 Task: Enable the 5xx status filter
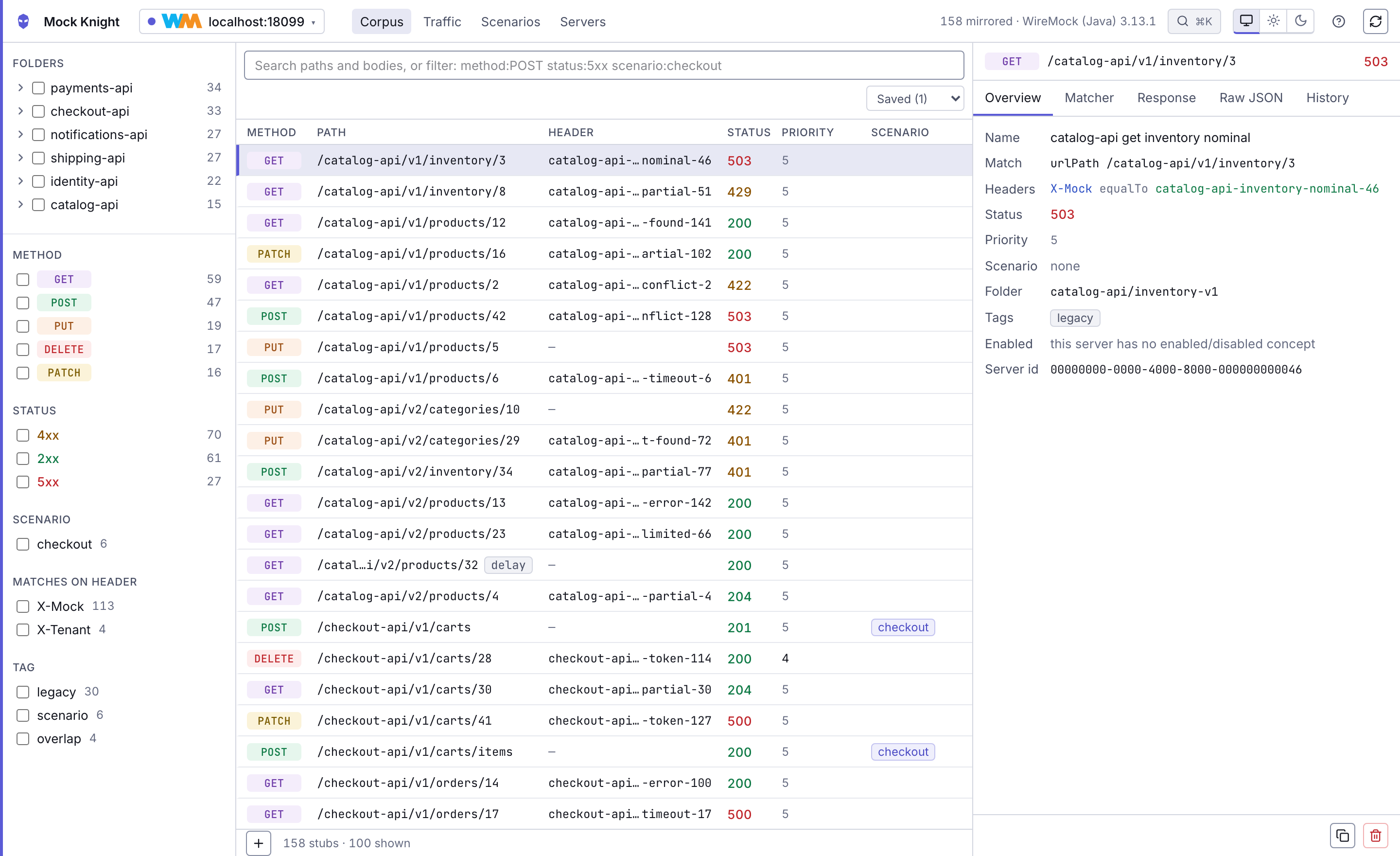tap(23, 482)
